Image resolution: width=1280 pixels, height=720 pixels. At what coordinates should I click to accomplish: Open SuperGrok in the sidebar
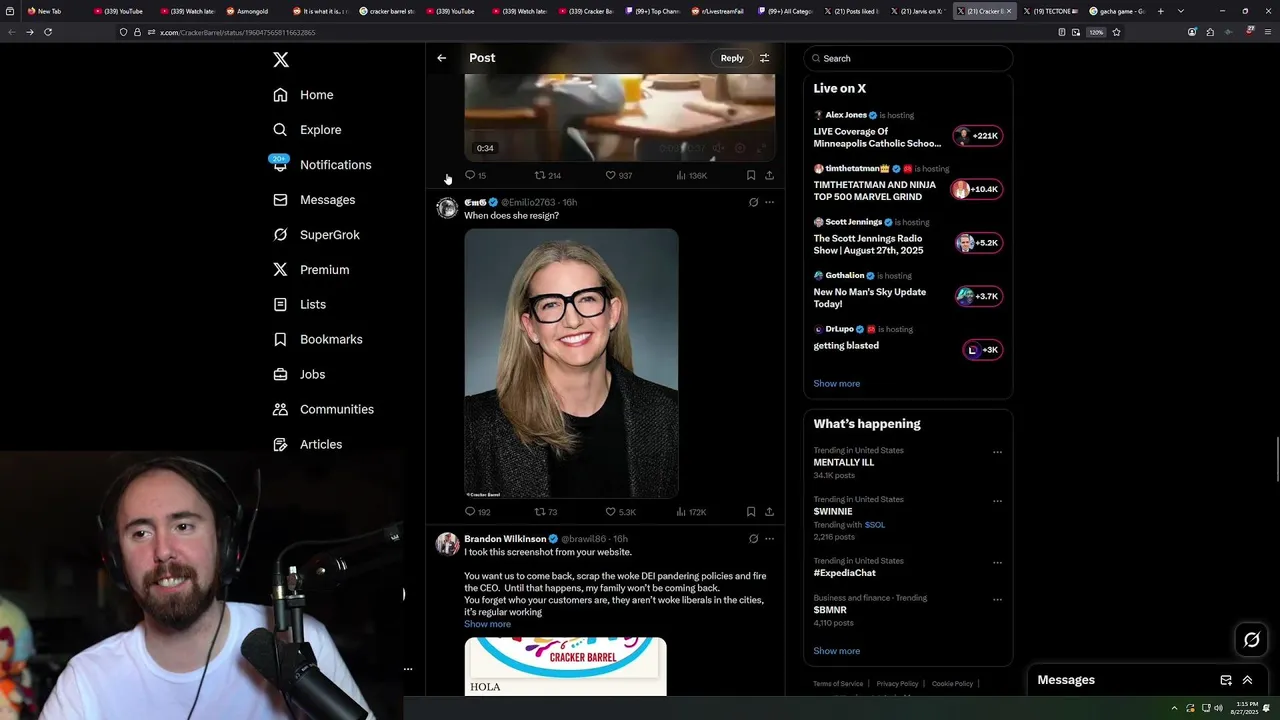316,235
